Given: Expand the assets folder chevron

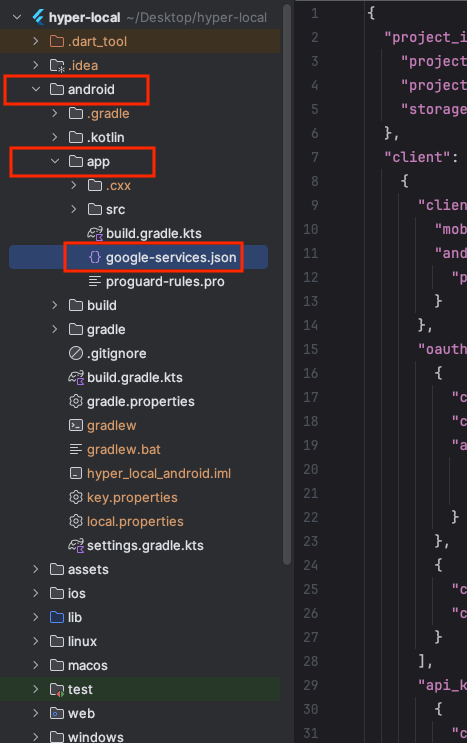Looking at the screenshot, I should pyautogui.click(x=36, y=569).
